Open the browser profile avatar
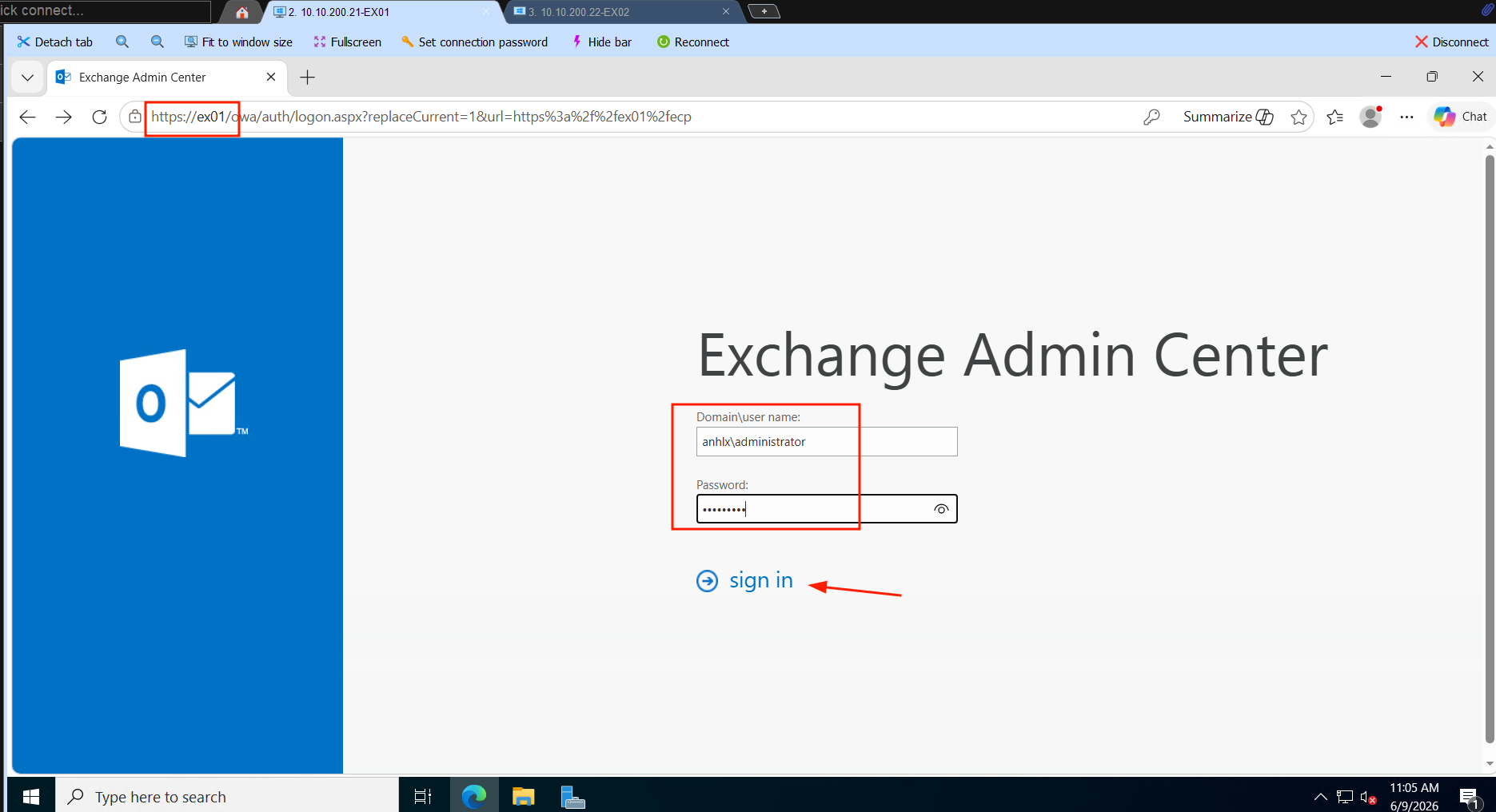Viewport: 1496px width, 812px height. pos(1370,117)
